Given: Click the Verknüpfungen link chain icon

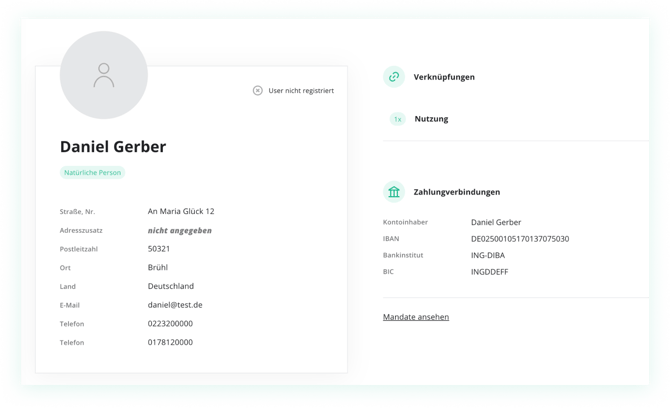Looking at the screenshot, I should 394,77.
